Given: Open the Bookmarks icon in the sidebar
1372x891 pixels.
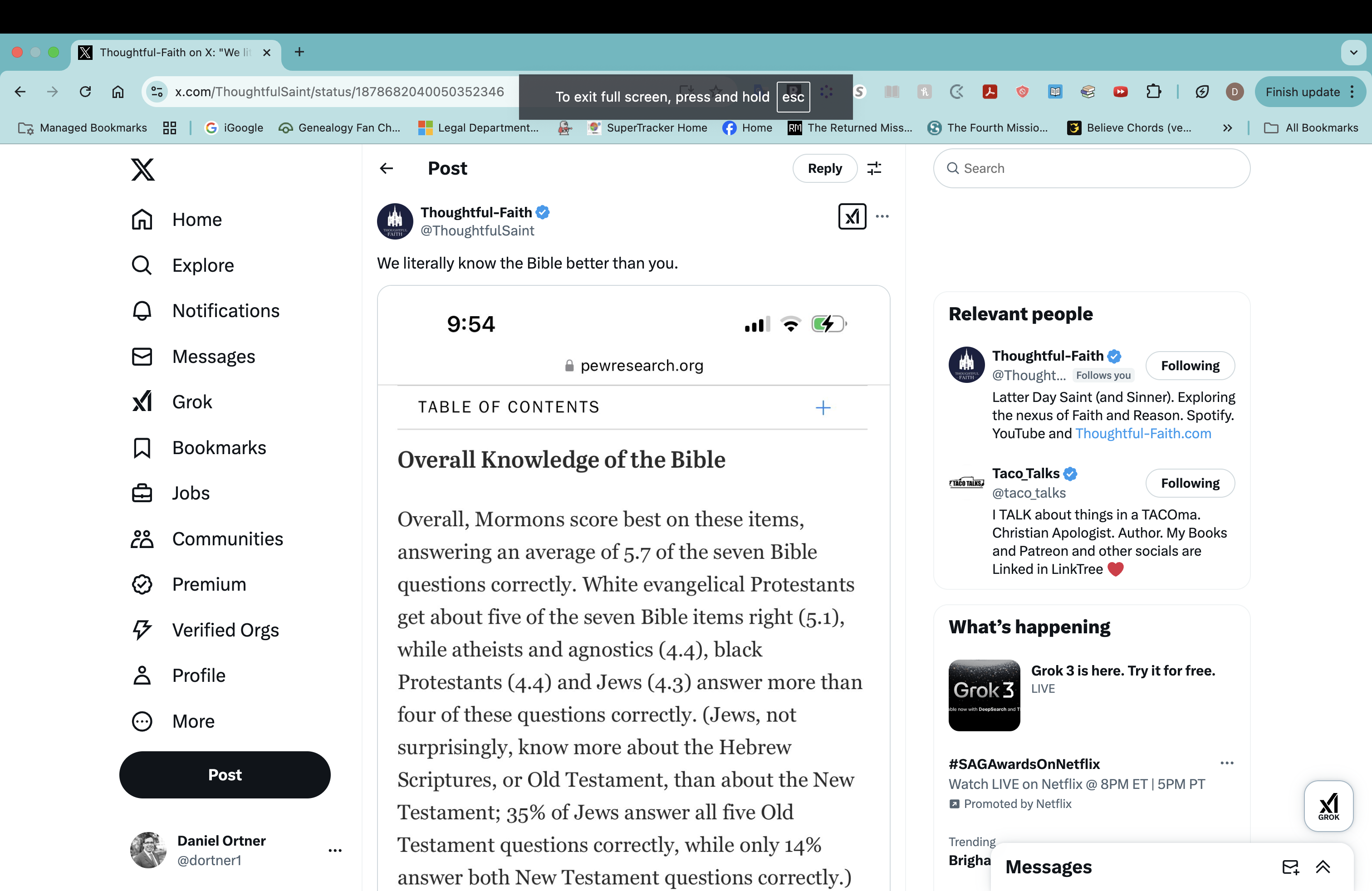Looking at the screenshot, I should click(142, 448).
